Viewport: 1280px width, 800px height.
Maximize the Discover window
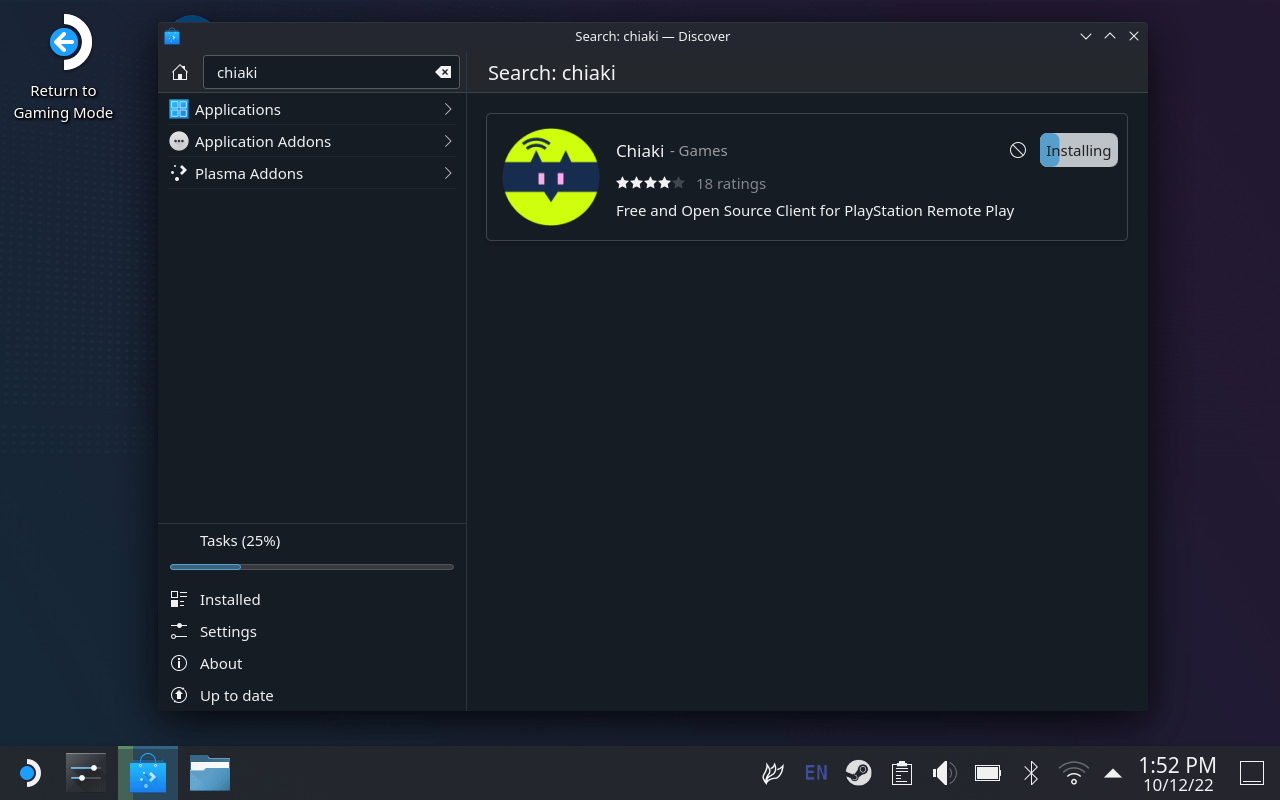(1110, 36)
